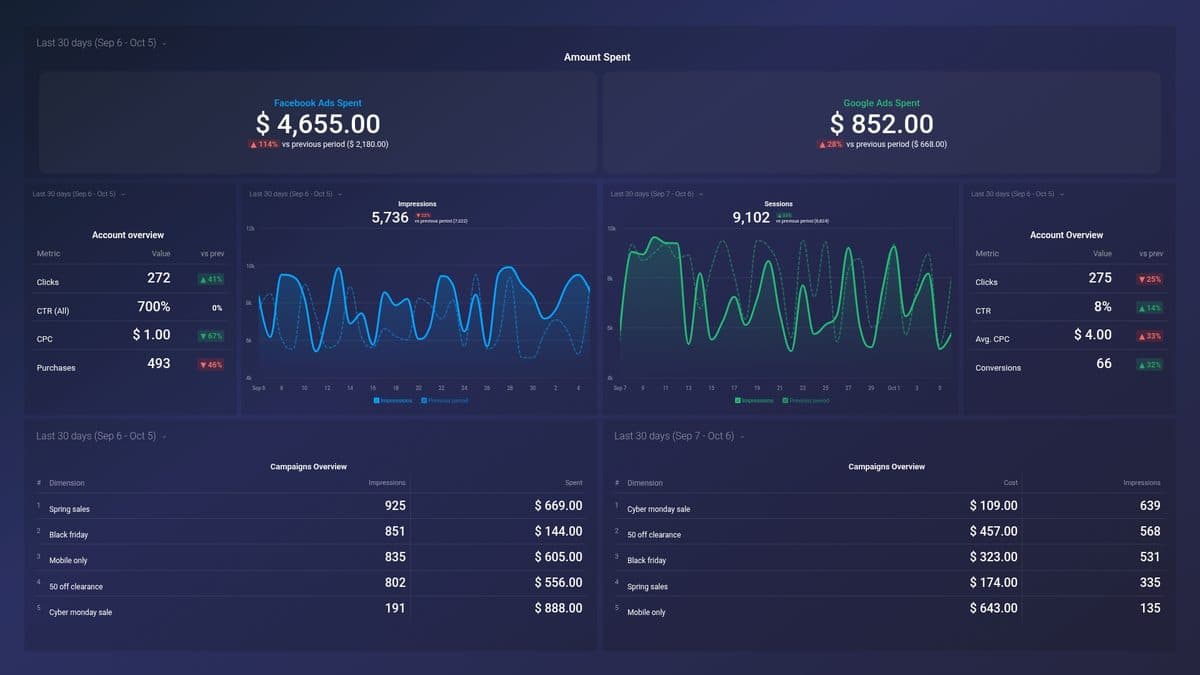
Task: Select CTR (All) row showing 700%
Action: pyautogui.click(x=129, y=308)
